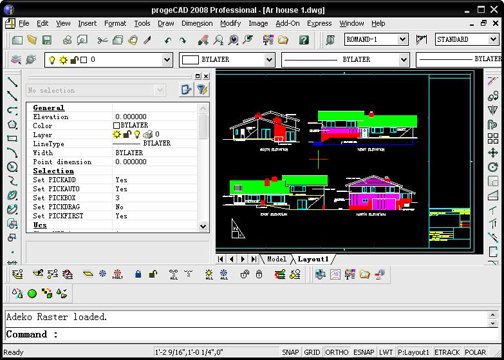Click the New drawing icon

point(17,40)
